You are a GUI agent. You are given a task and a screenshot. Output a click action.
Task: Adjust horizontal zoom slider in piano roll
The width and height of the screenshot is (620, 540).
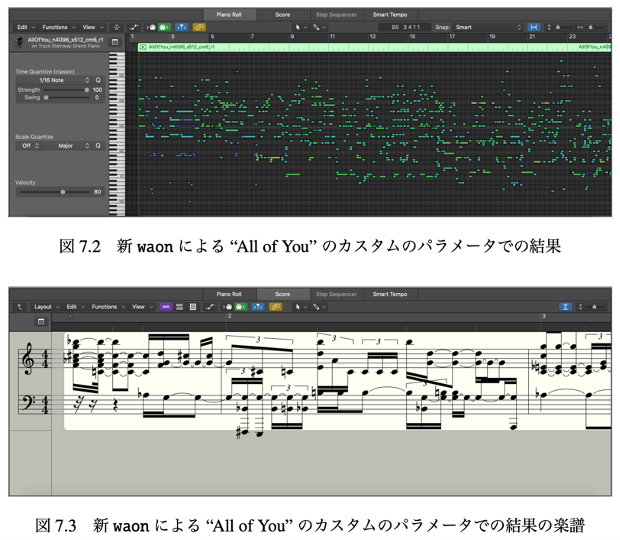click(x=590, y=27)
